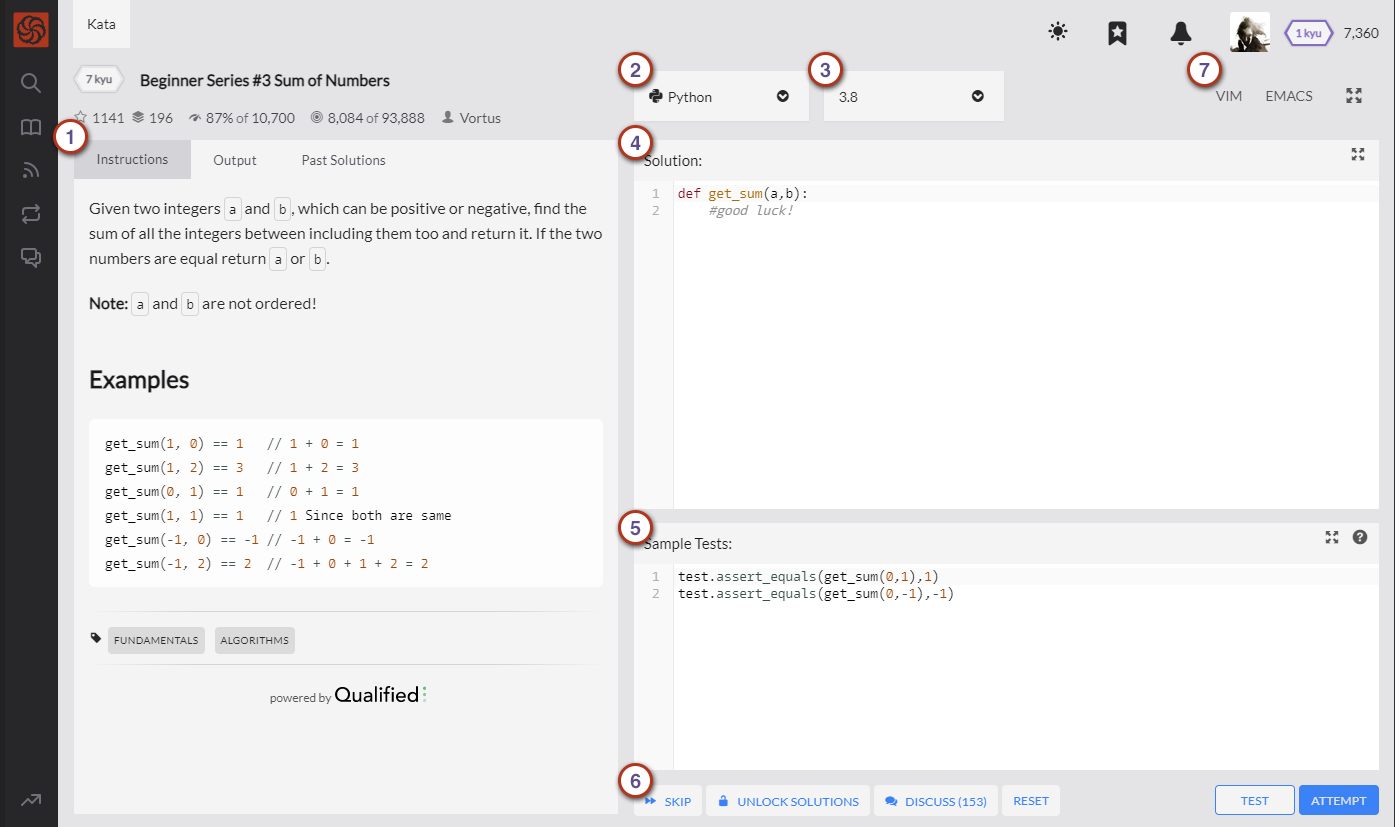This screenshot has height=827, width=1395.
Task: Click the '#good luck!' comment line
Action: click(751, 211)
